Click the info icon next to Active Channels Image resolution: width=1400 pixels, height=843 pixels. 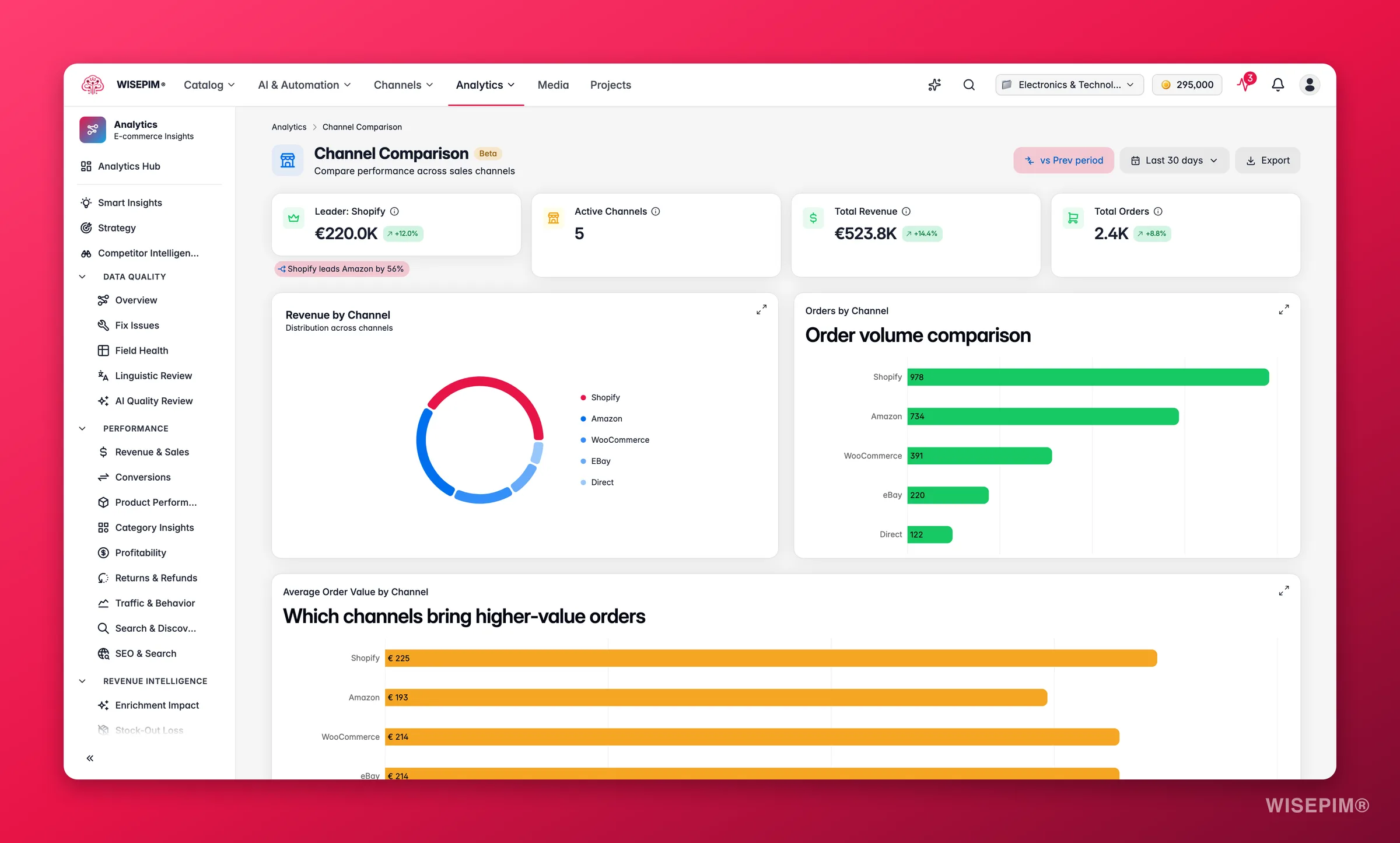(656, 211)
